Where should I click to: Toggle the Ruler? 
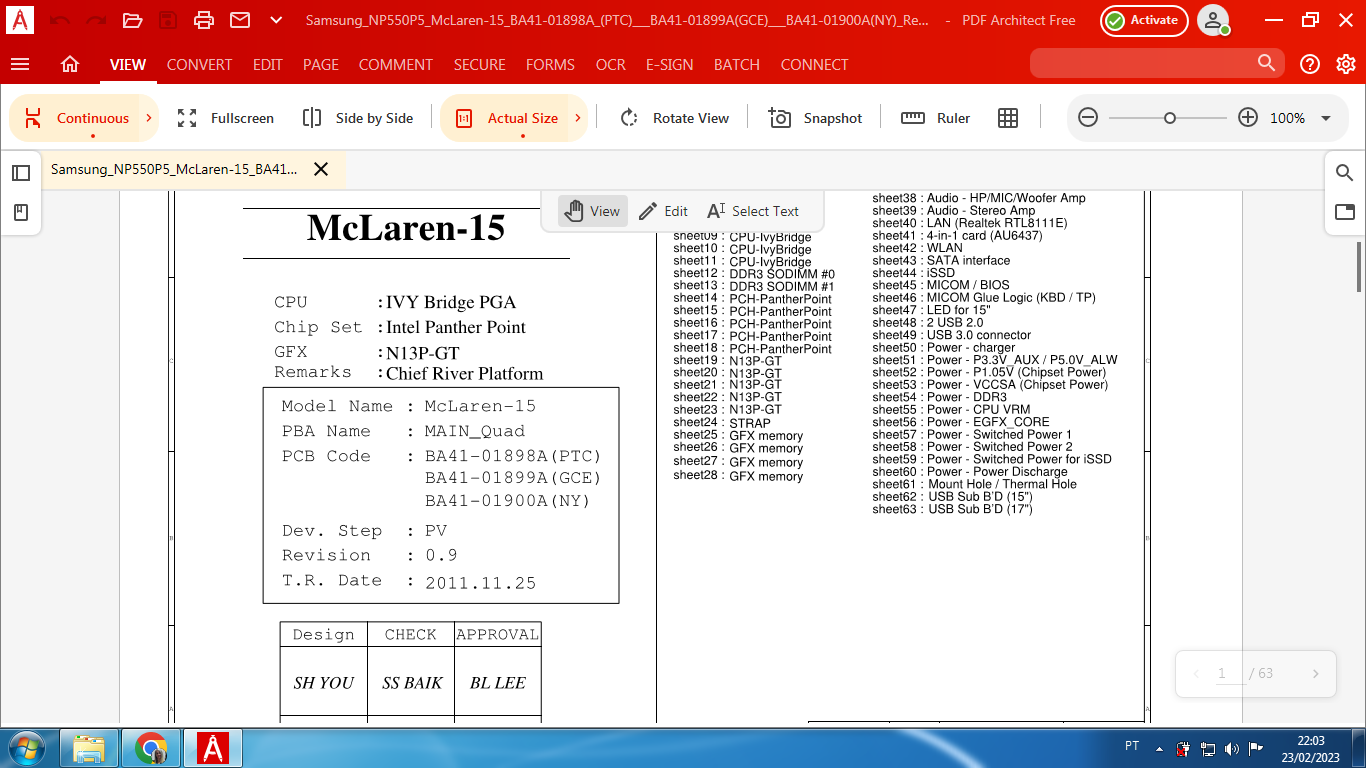click(936, 118)
